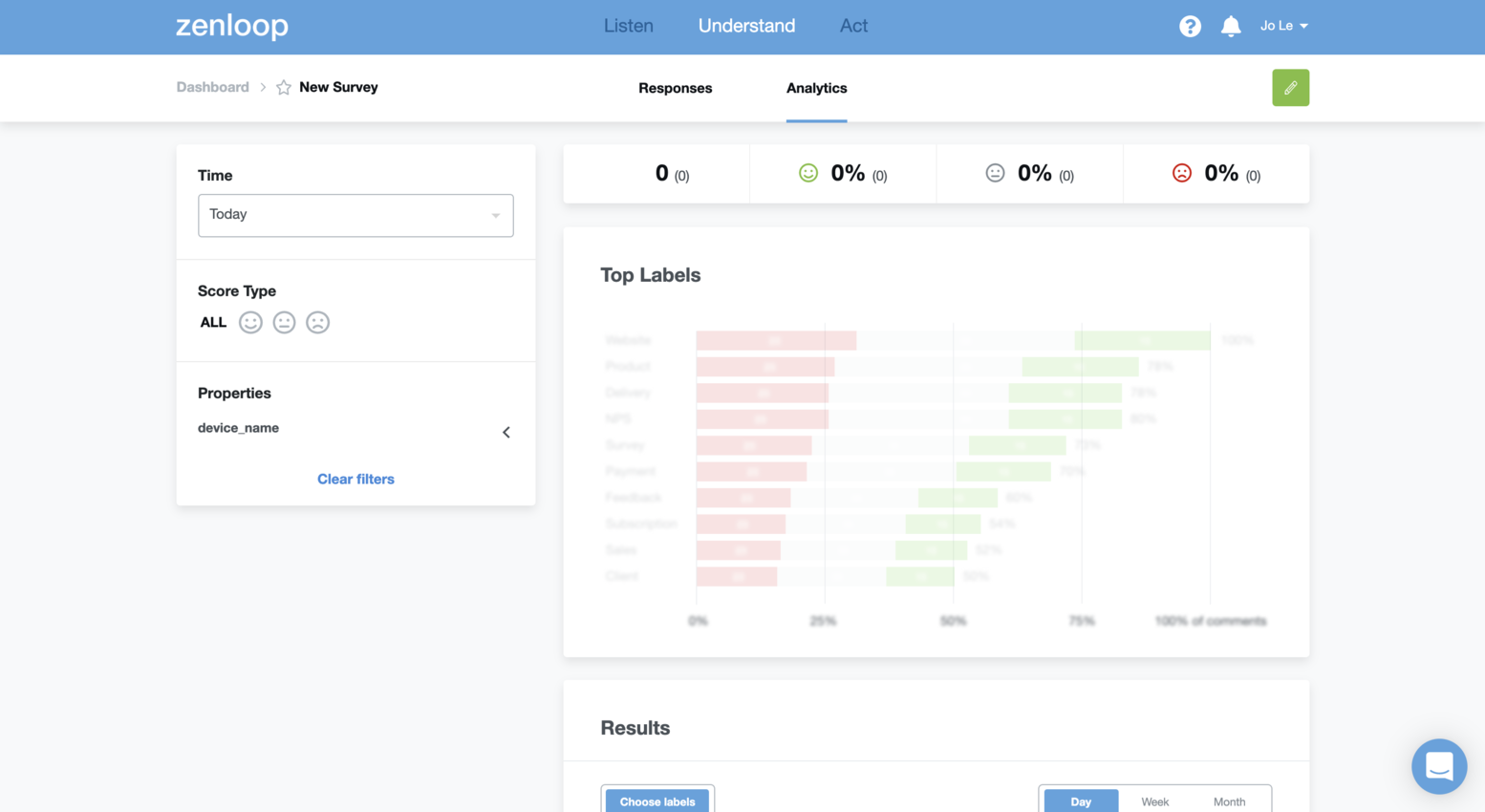
Task: Open survey editing with the green pencil icon
Action: point(1290,87)
